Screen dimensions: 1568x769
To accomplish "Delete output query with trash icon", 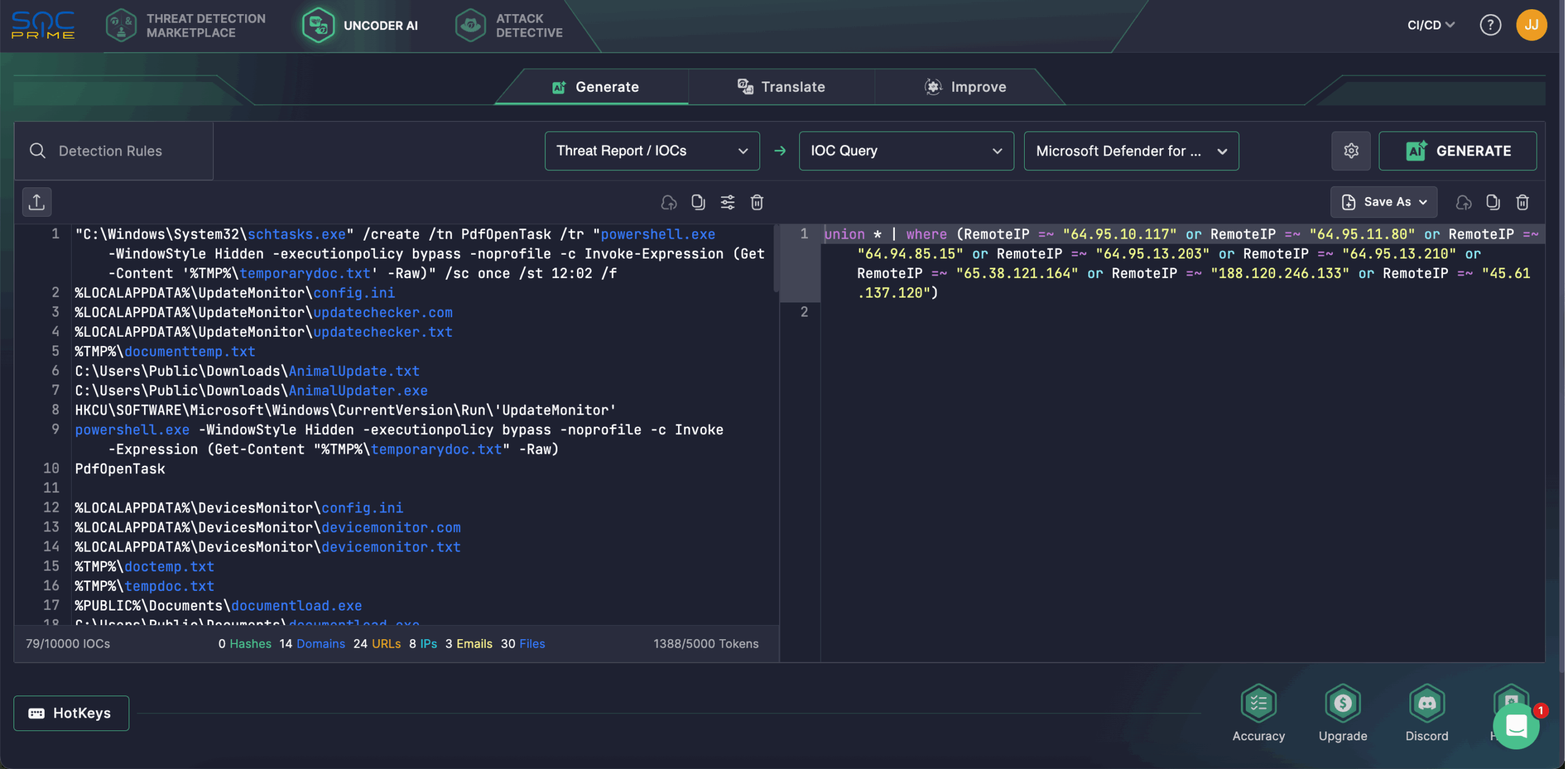I will pyautogui.click(x=1522, y=202).
